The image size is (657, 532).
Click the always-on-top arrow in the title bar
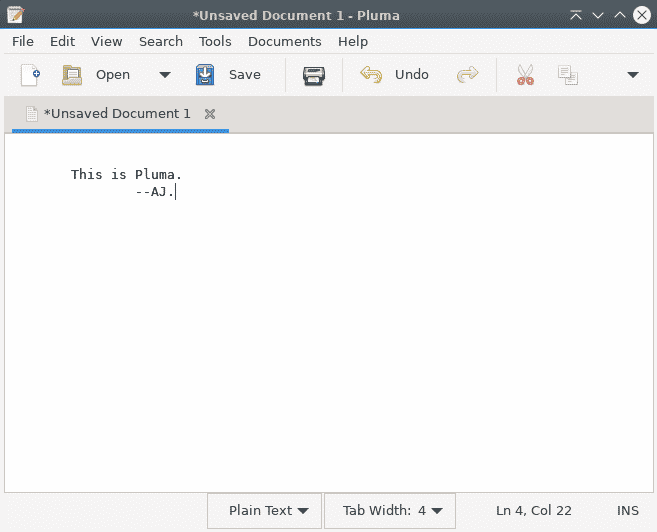[576, 15]
